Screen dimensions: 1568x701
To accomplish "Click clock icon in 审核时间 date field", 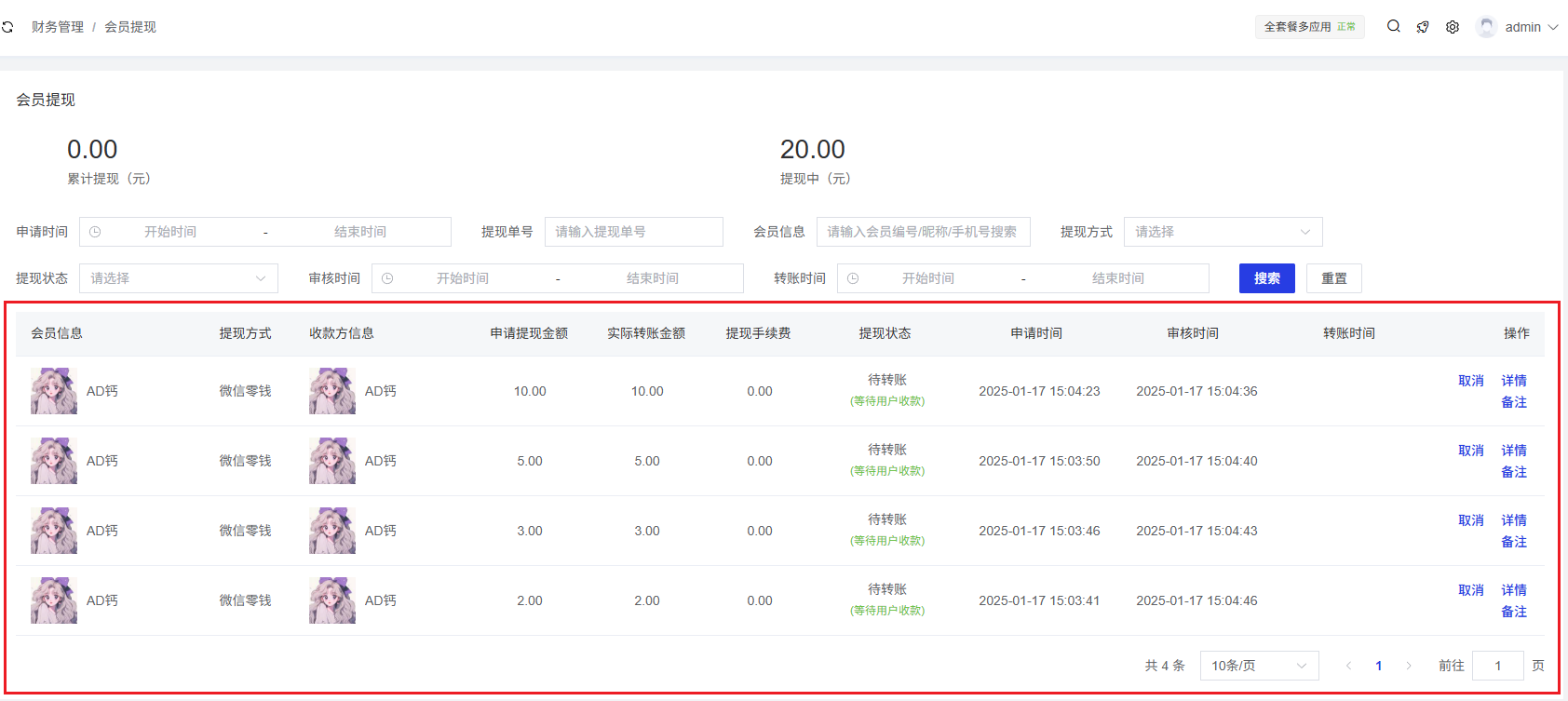I will (x=387, y=278).
